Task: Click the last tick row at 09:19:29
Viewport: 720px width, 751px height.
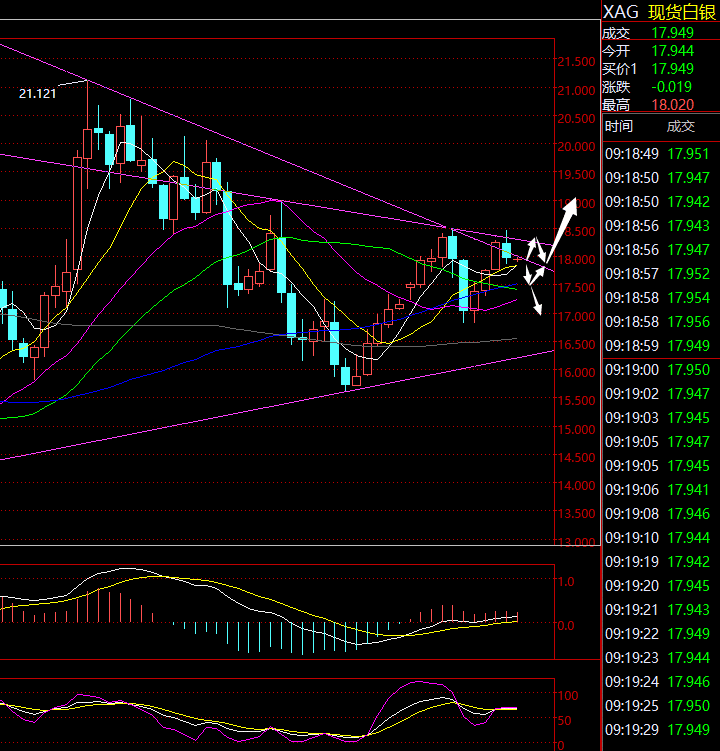Action: (x=660, y=729)
